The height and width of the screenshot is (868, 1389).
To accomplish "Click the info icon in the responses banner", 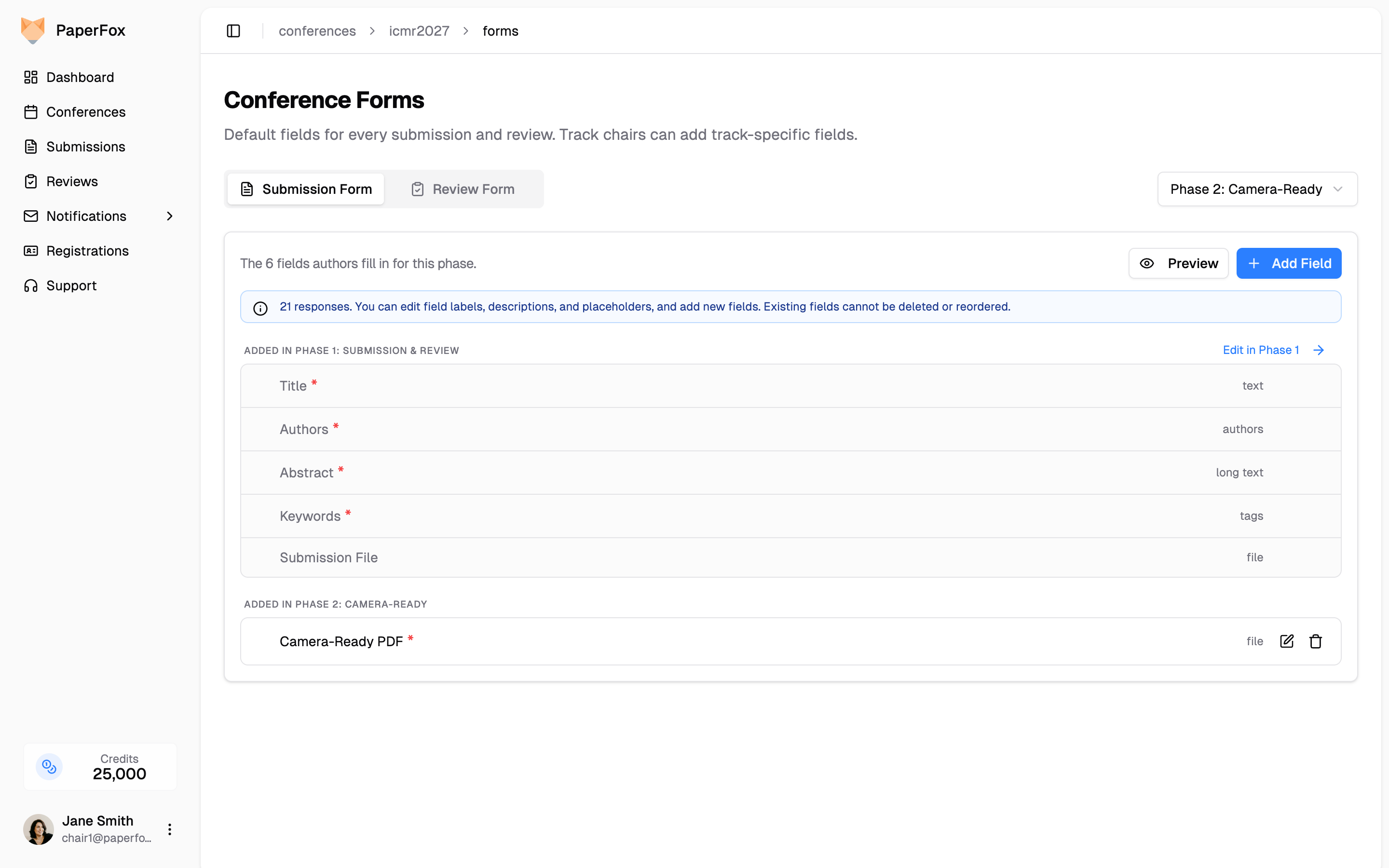I will click(260, 308).
